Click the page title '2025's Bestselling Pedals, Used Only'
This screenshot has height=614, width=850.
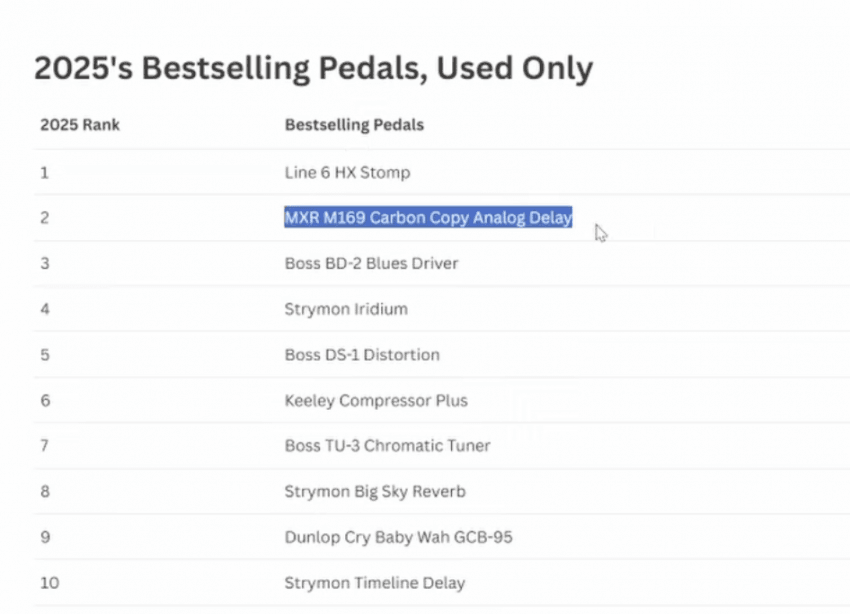pos(313,68)
